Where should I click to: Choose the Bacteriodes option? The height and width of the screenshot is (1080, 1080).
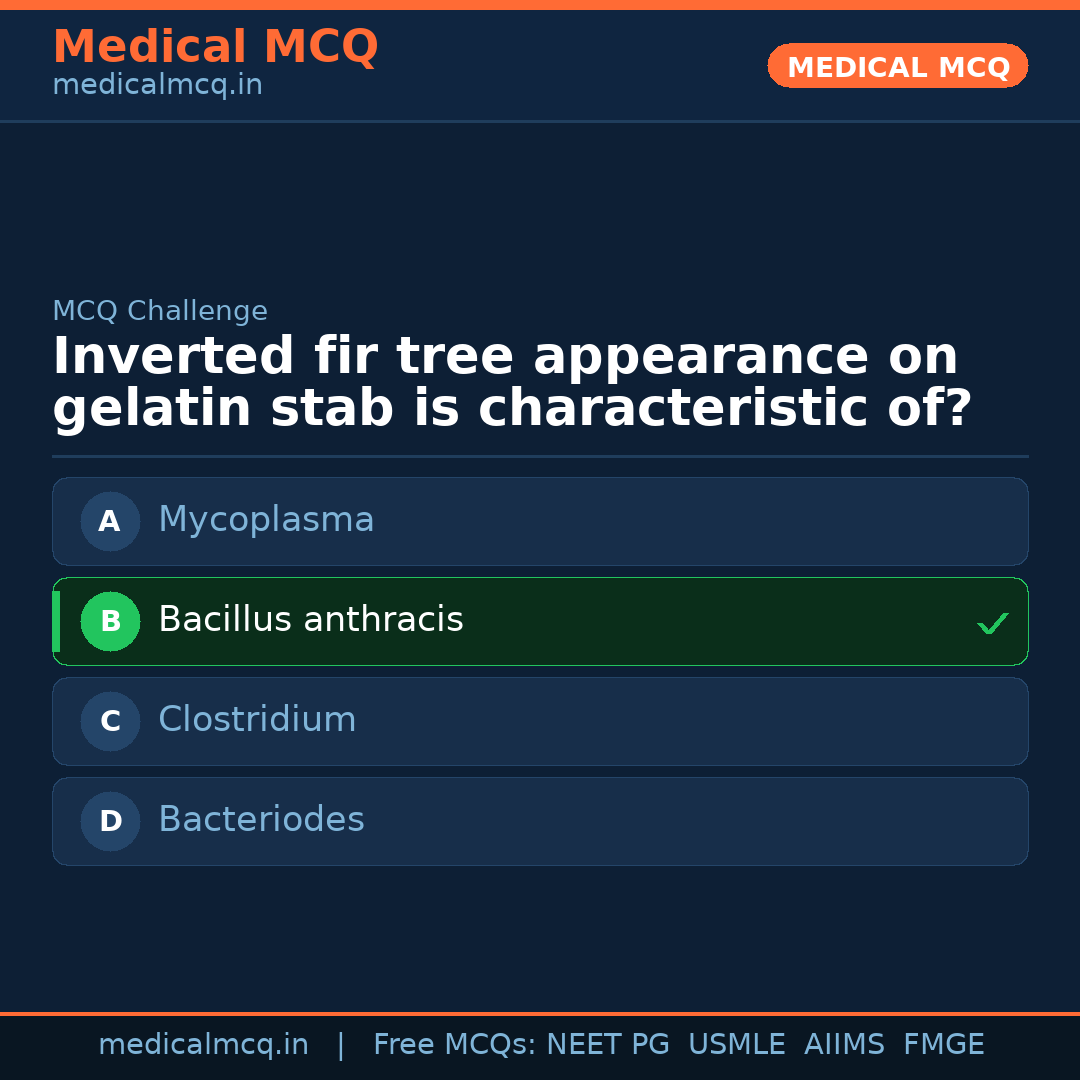(261, 820)
